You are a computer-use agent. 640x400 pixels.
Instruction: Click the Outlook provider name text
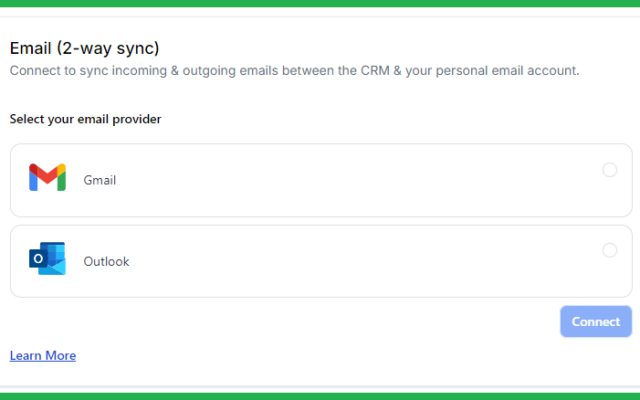point(106,261)
